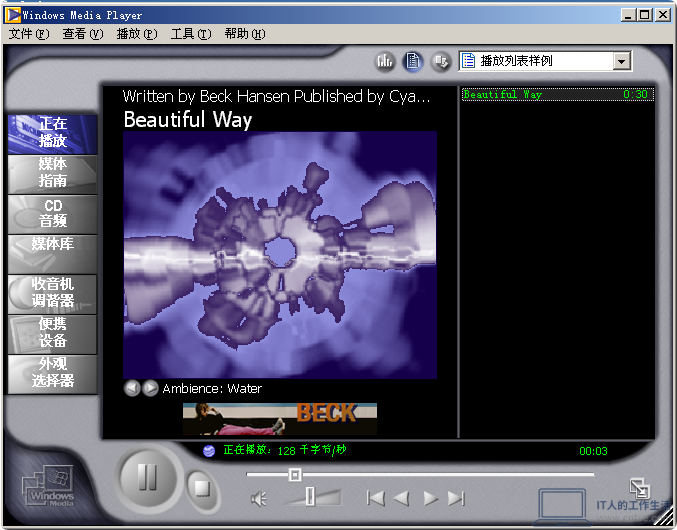Open the 播放列表样例 playlist dropdown
The height and width of the screenshot is (530, 677).
point(621,61)
